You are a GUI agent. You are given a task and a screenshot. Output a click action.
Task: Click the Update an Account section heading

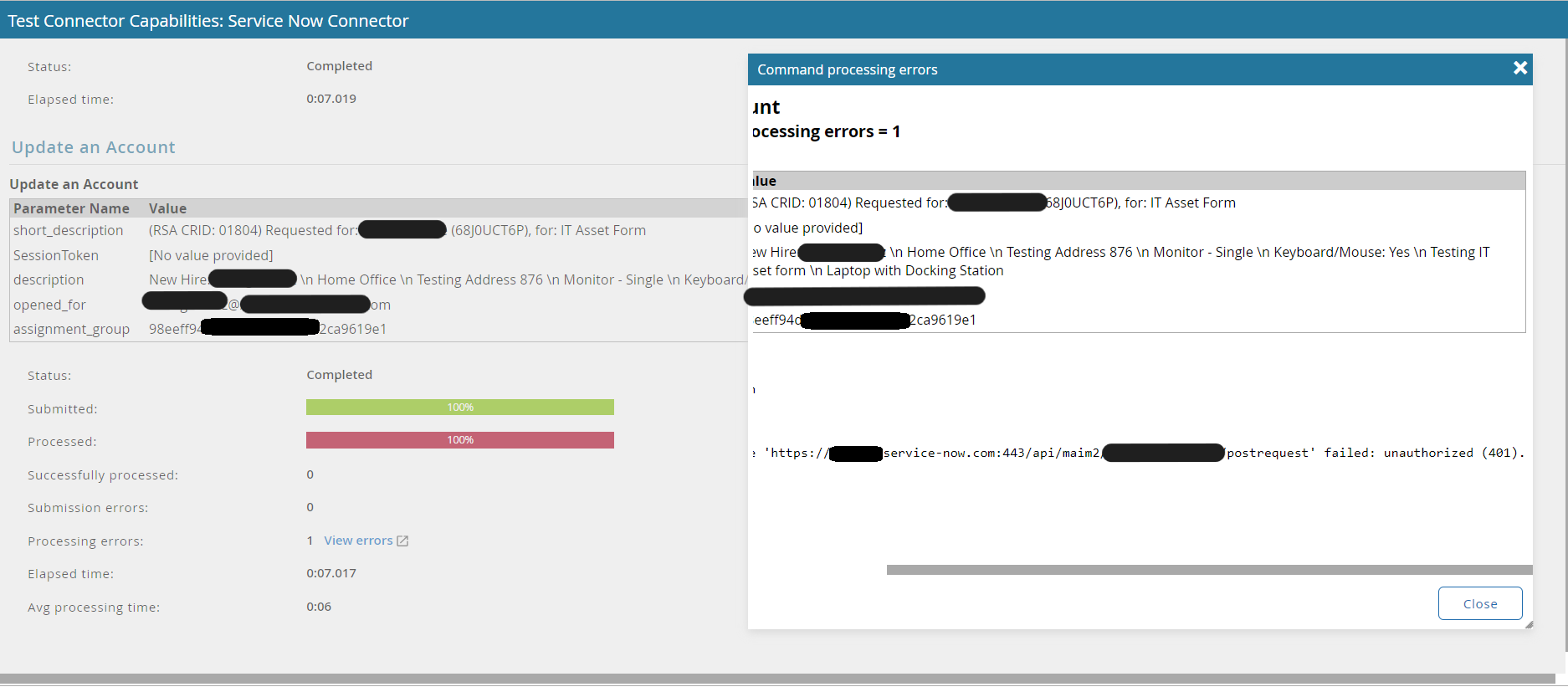[93, 147]
